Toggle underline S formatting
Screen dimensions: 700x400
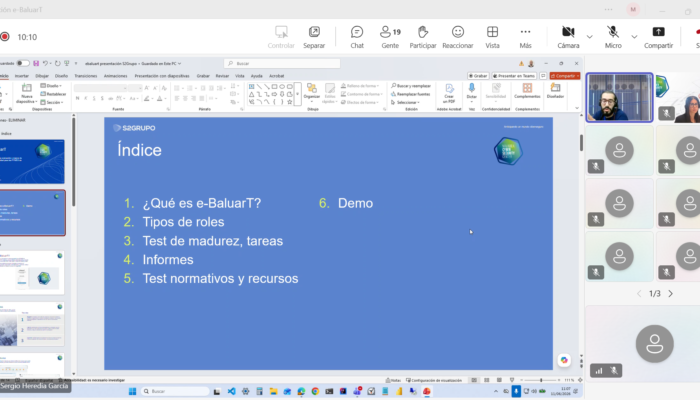point(94,98)
